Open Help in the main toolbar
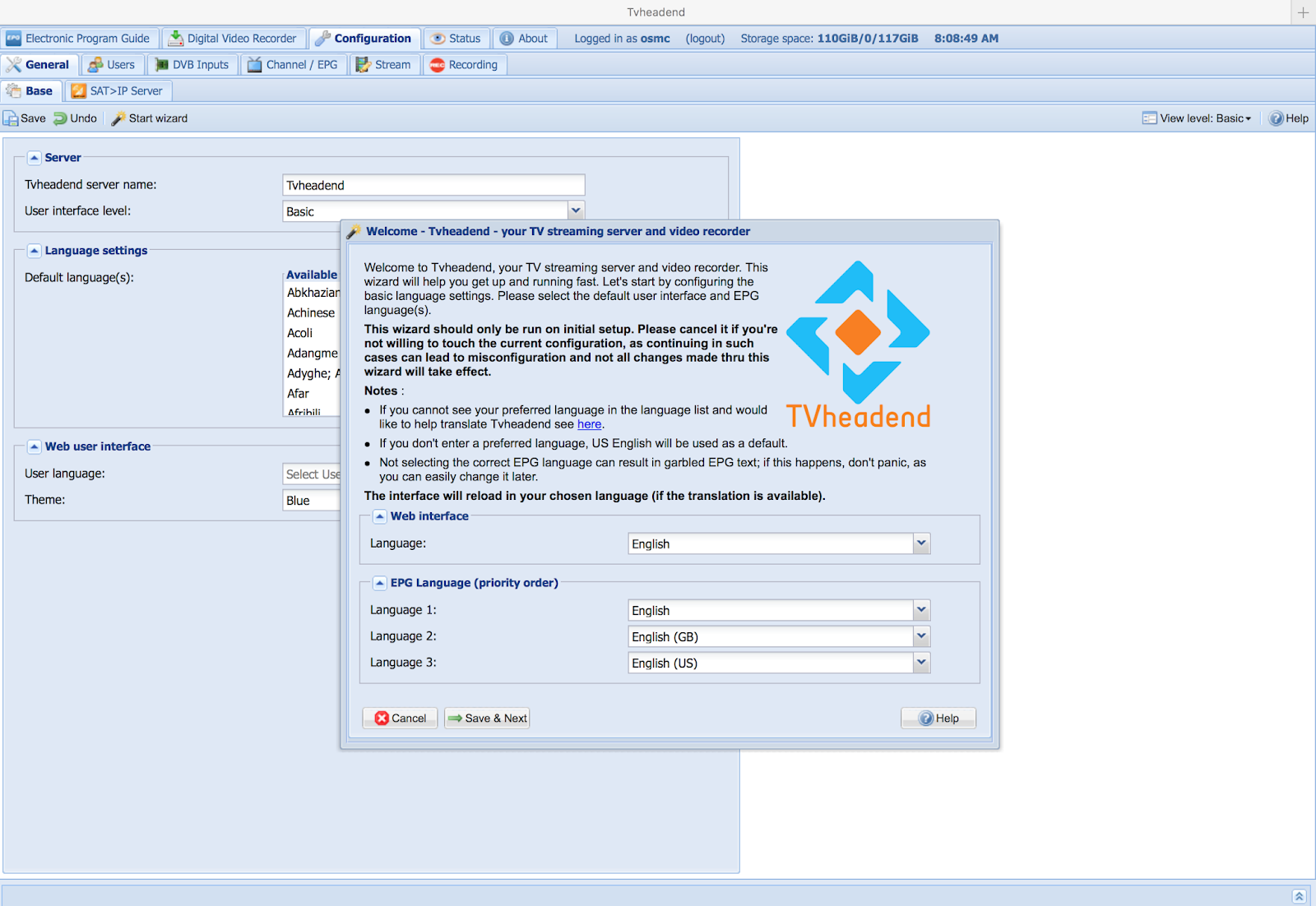 point(1289,118)
